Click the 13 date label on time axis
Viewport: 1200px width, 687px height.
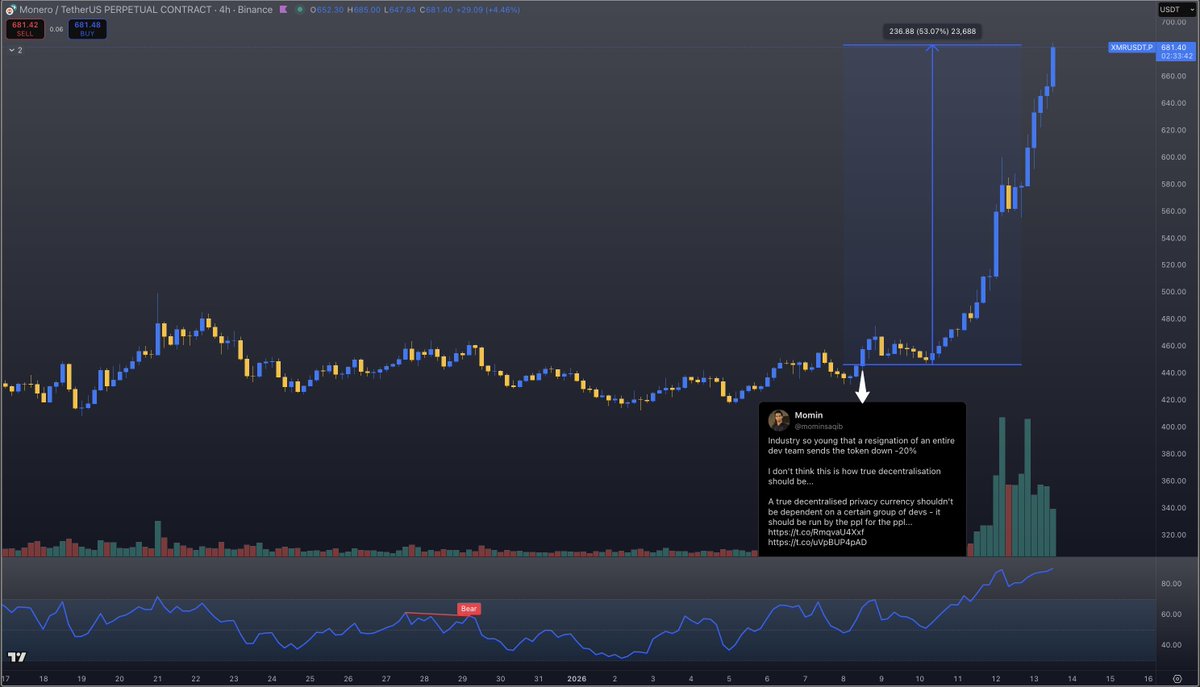(x=1033, y=679)
